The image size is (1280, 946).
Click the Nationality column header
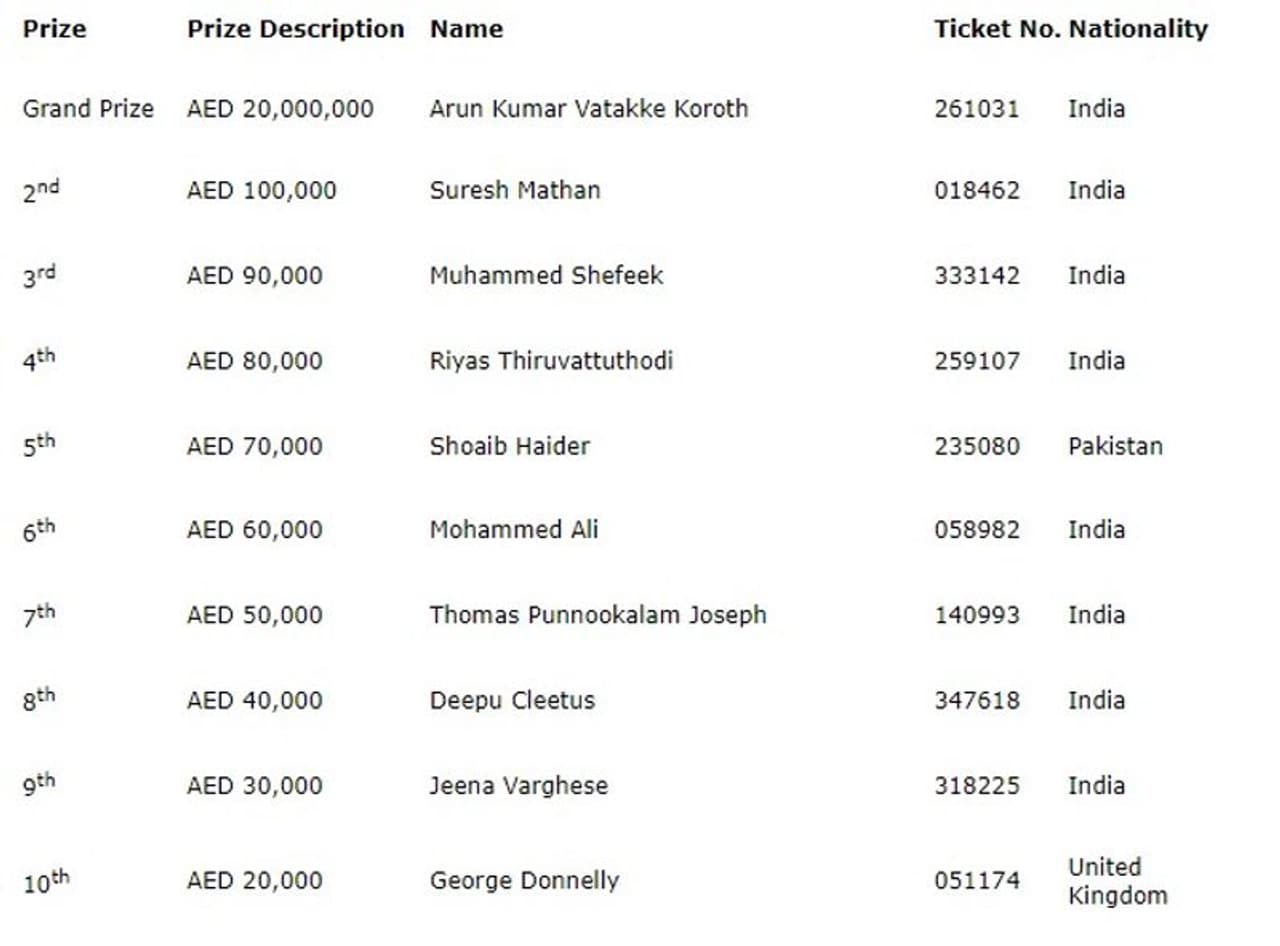pos(1138,29)
